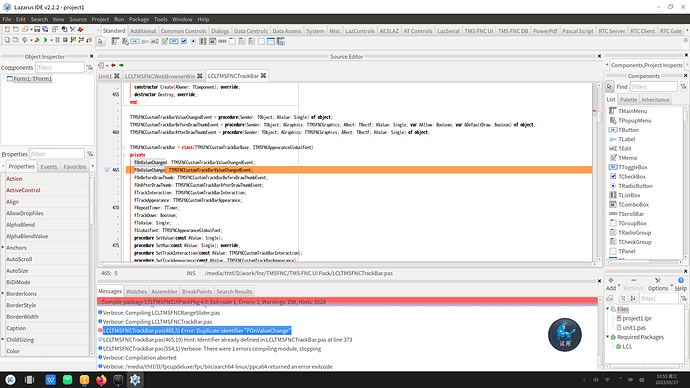
Task: Open the Tools menu
Action: (x=161, y=19)
